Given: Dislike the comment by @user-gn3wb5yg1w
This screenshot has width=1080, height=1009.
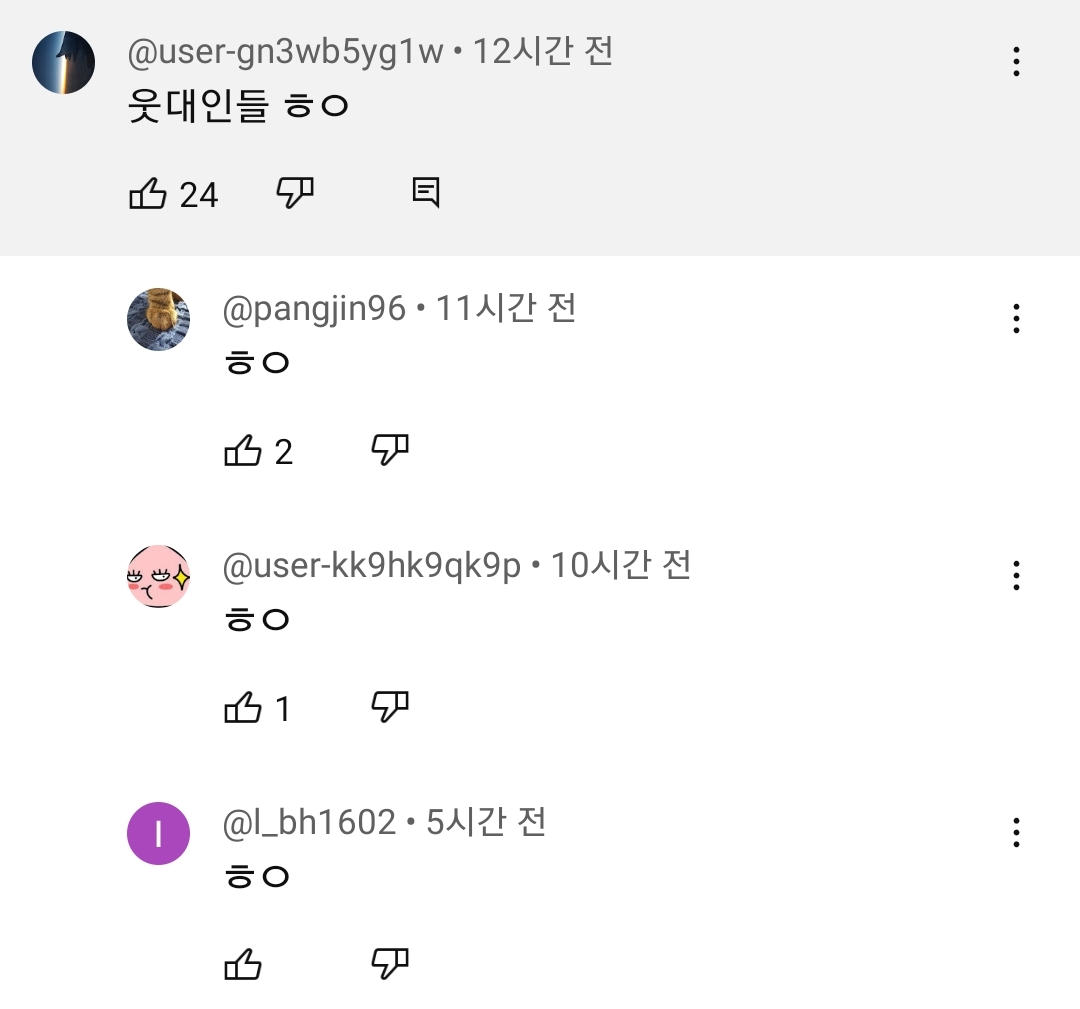Looking at the screenshot, I should pos(295,193).
